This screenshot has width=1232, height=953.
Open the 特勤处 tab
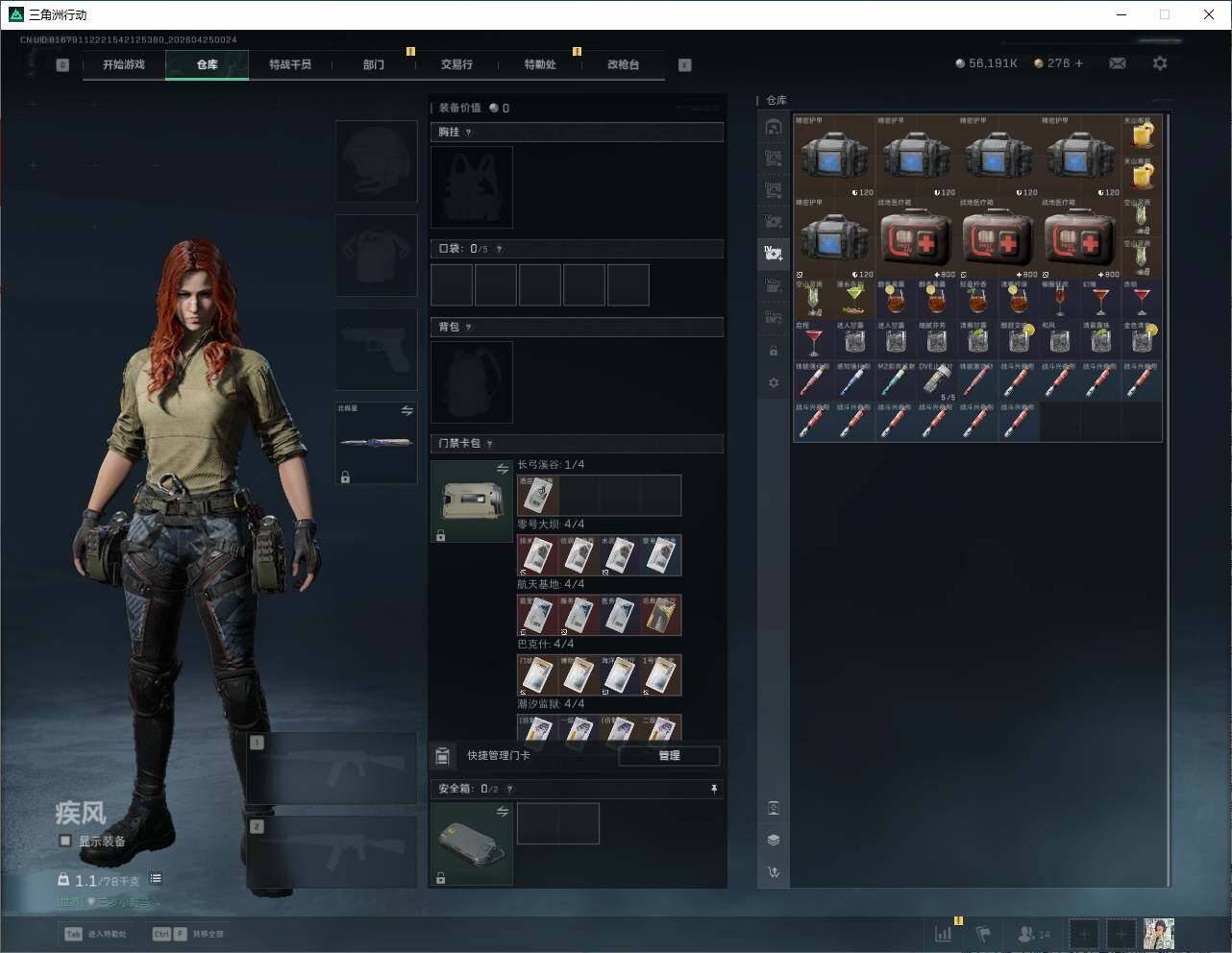[x=540, y=64]
